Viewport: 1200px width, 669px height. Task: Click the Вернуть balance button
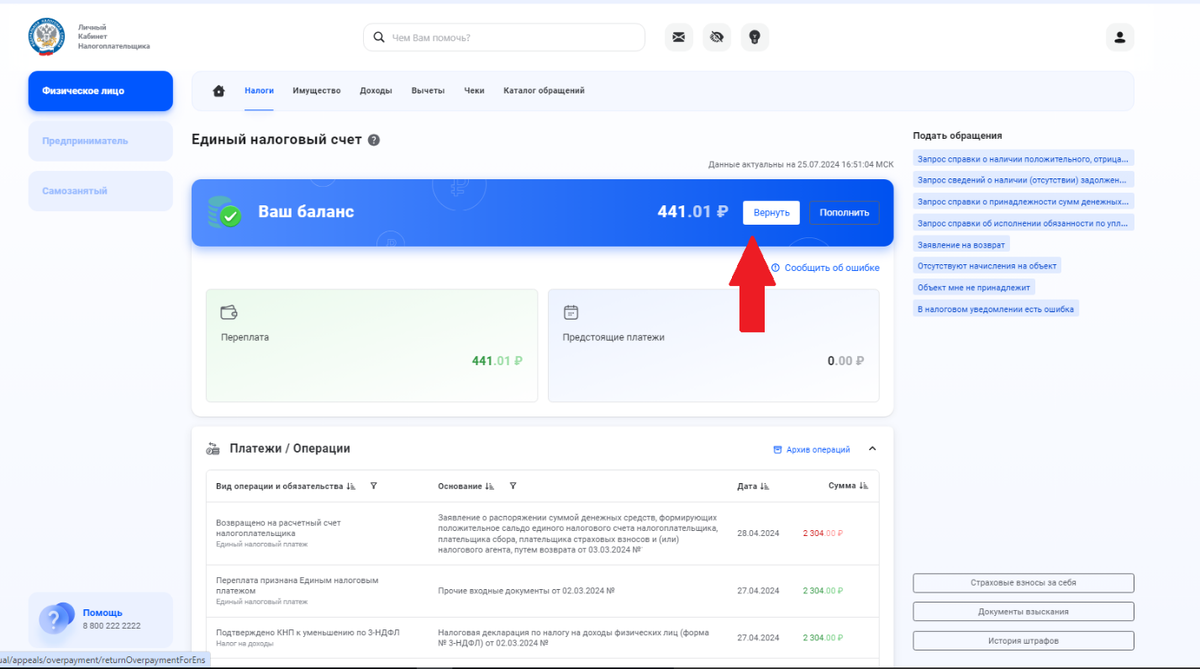pyautogui.click(x=771, y=212)
